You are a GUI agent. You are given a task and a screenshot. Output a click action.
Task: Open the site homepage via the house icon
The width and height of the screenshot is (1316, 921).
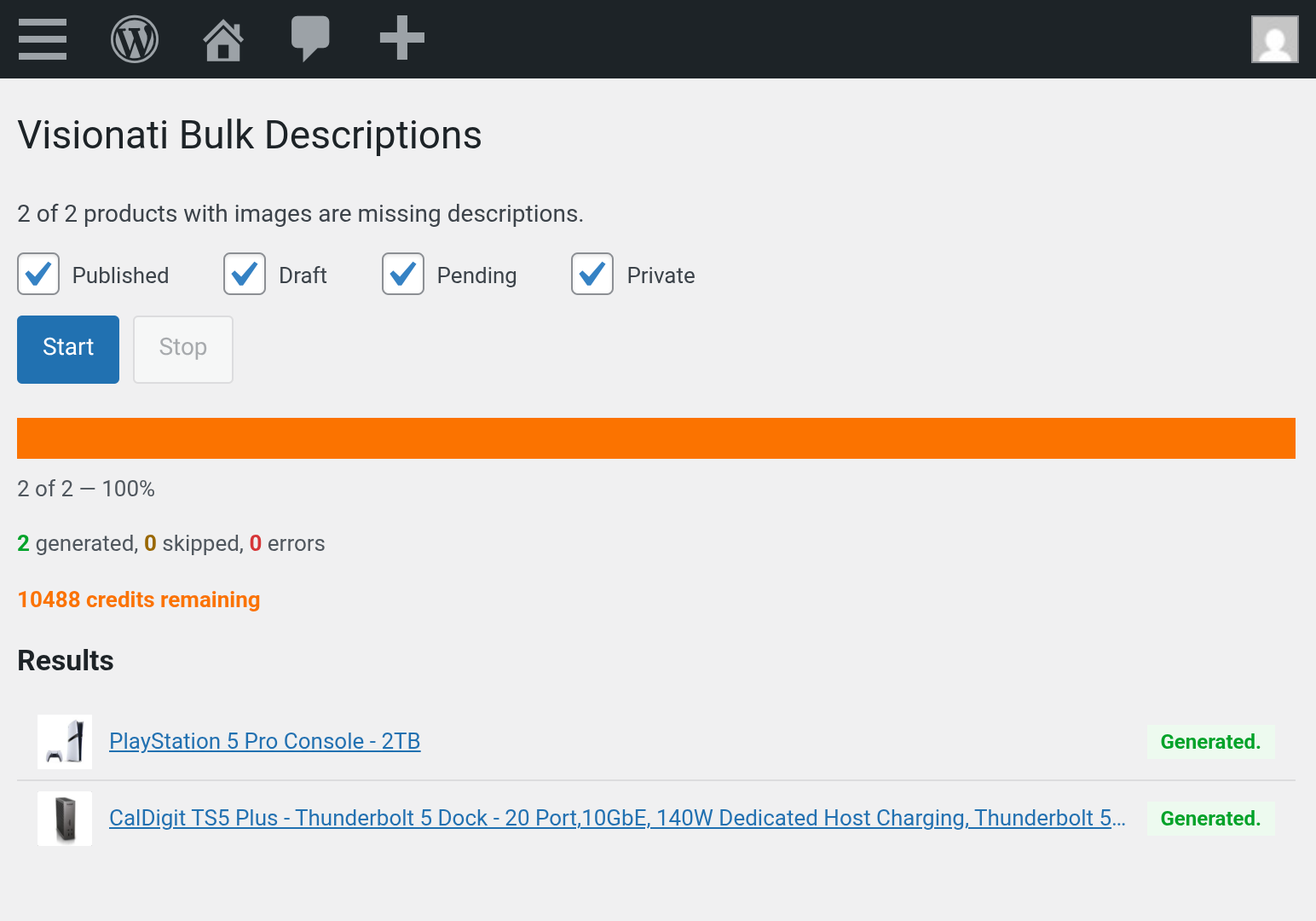tap(222, 38)
